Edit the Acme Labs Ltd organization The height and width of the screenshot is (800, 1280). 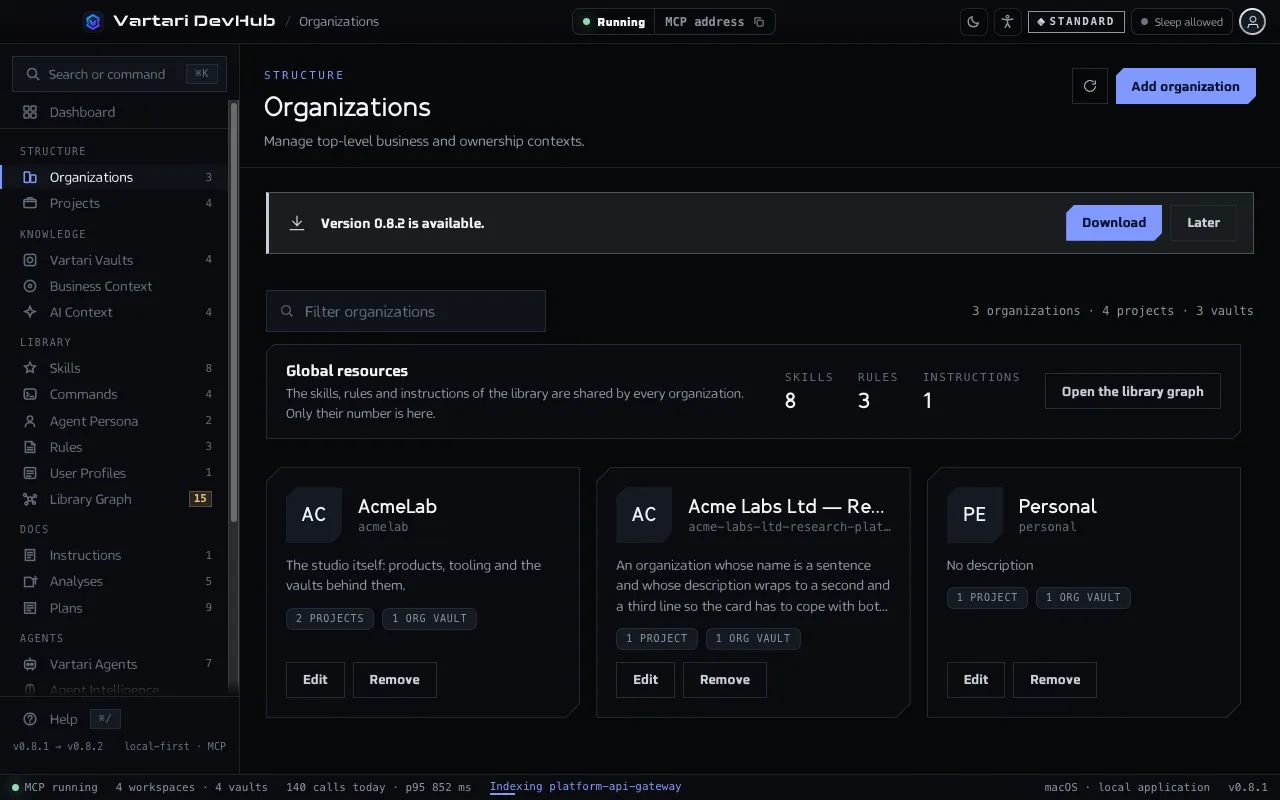point(645,680)
